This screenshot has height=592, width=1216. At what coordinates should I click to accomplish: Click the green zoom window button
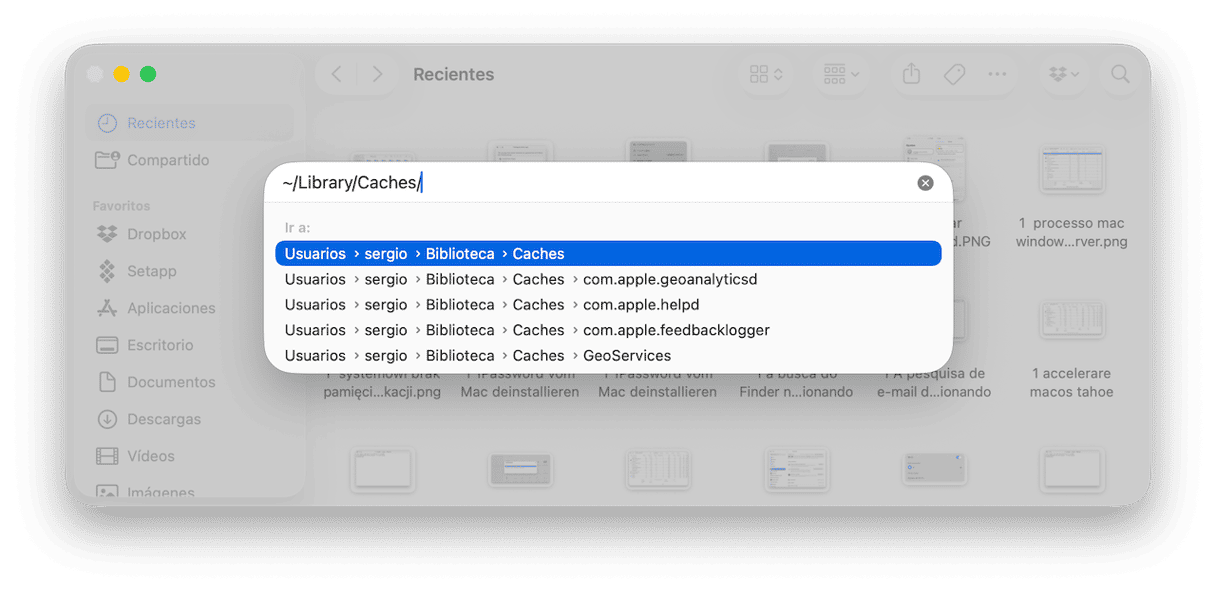148,74
